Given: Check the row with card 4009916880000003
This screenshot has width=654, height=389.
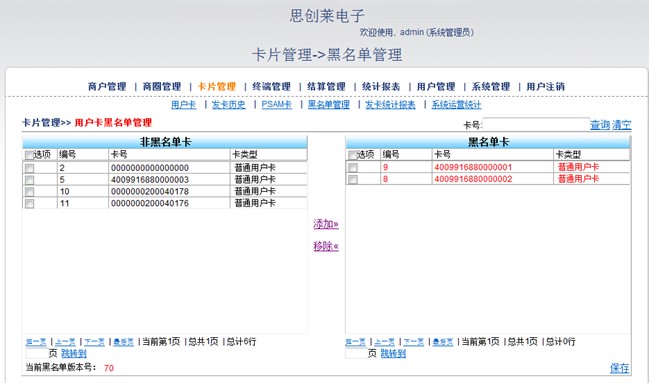Looking at the screenshot, I should pos(29,180).
